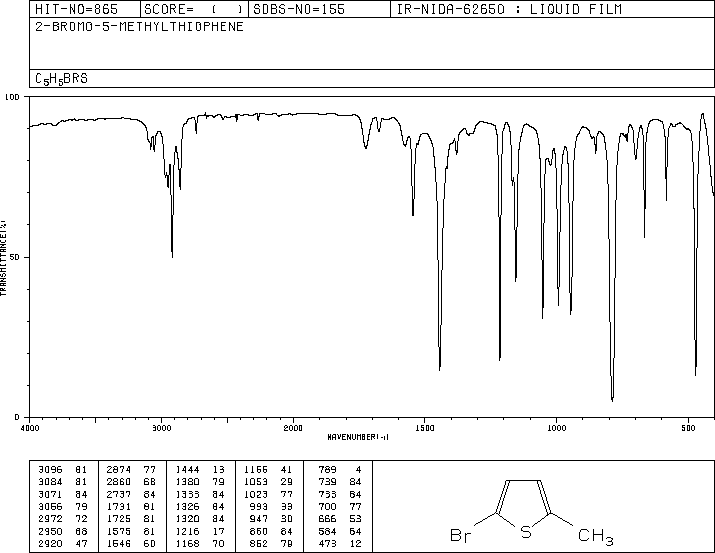Click the 1575 entry in the peak table

(119, 532)
